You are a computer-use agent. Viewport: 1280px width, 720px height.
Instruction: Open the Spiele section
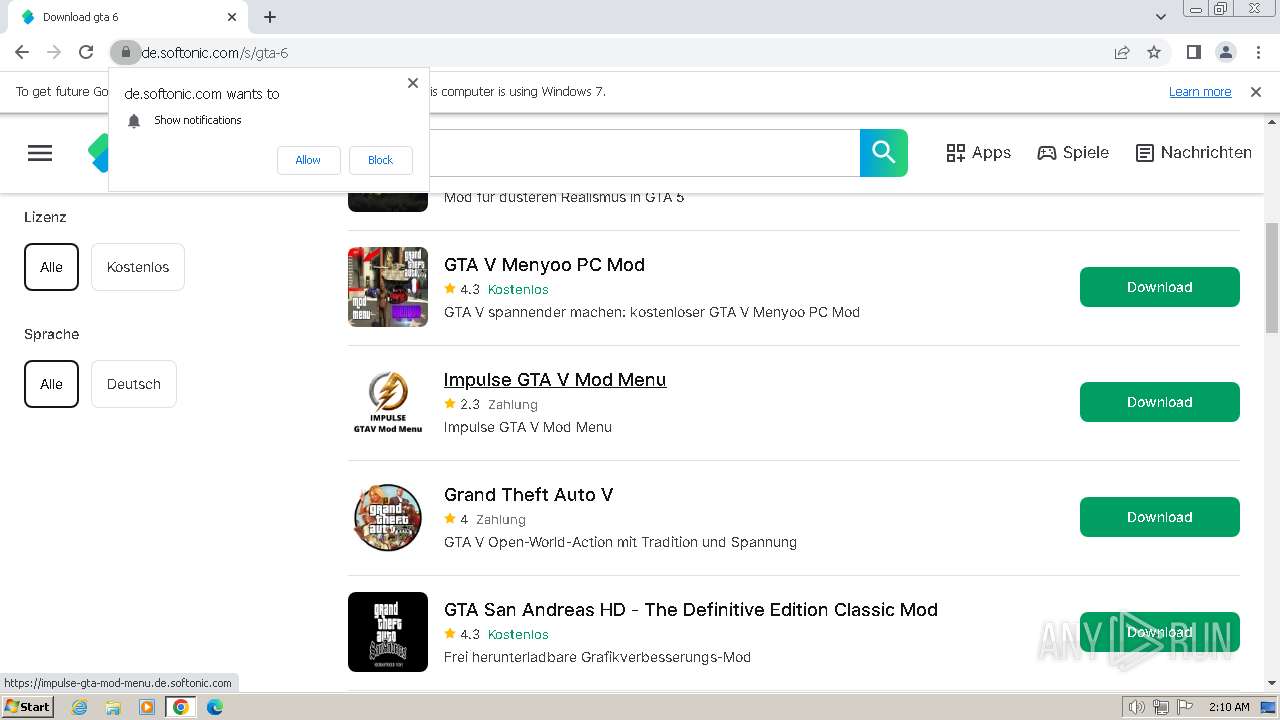1073,152
